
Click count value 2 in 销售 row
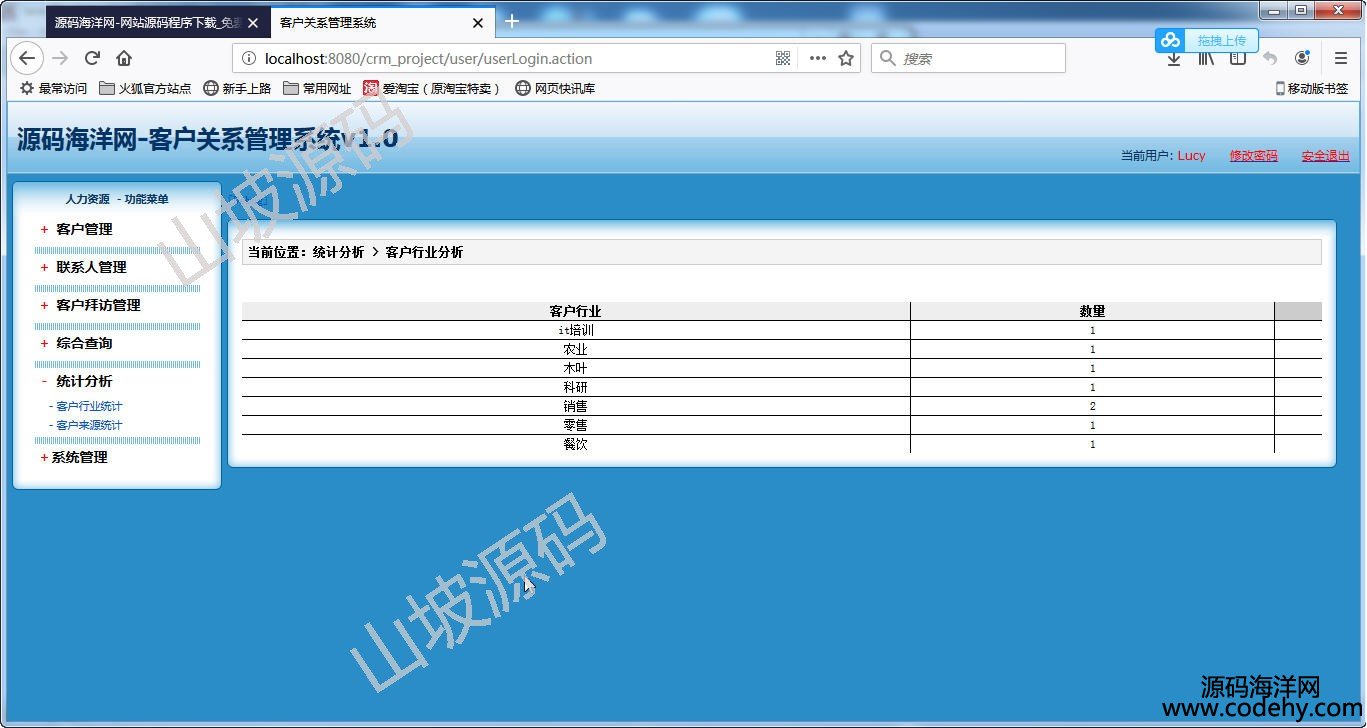coord(1092,406)
